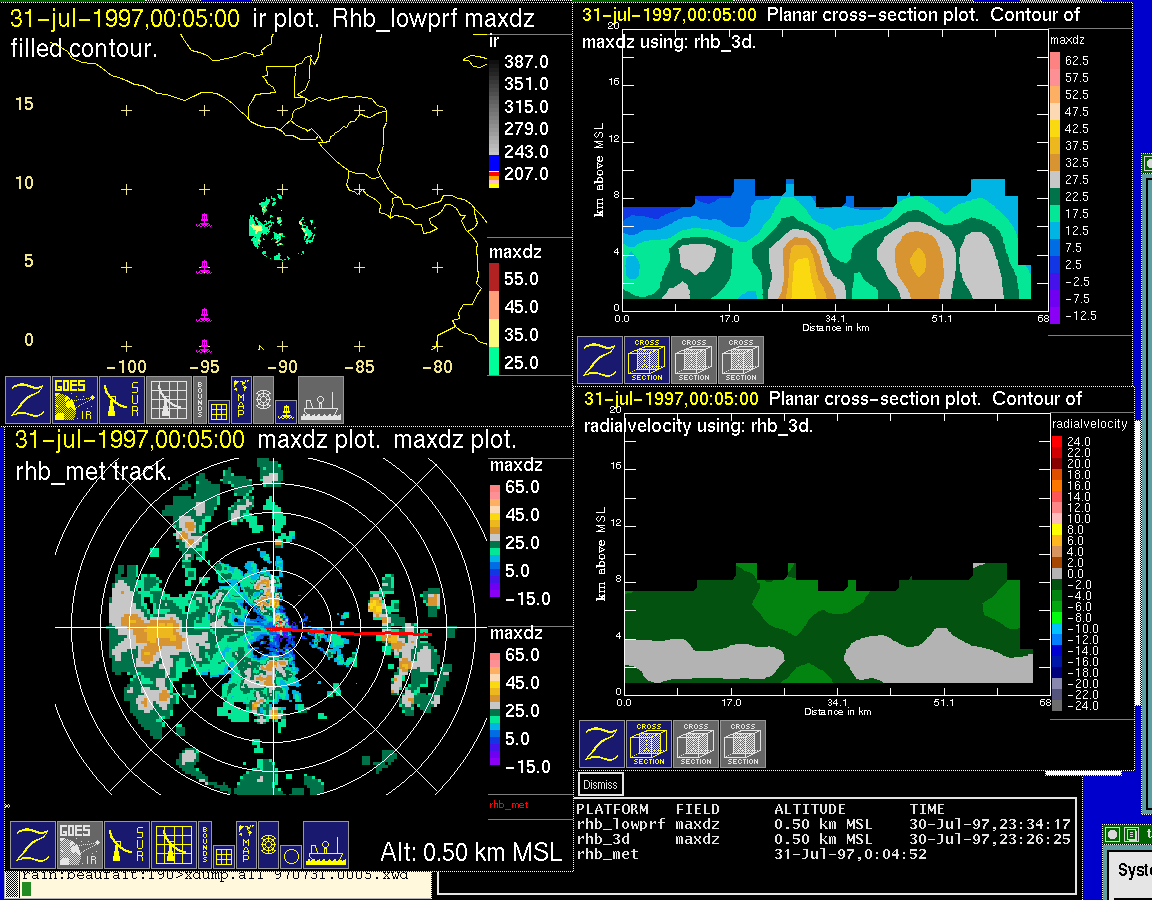Select the yellow CROSS SECTION icon under the radialvelocity plot
The height and width of the screenshot is (900, 1152).
click(649, 744)
